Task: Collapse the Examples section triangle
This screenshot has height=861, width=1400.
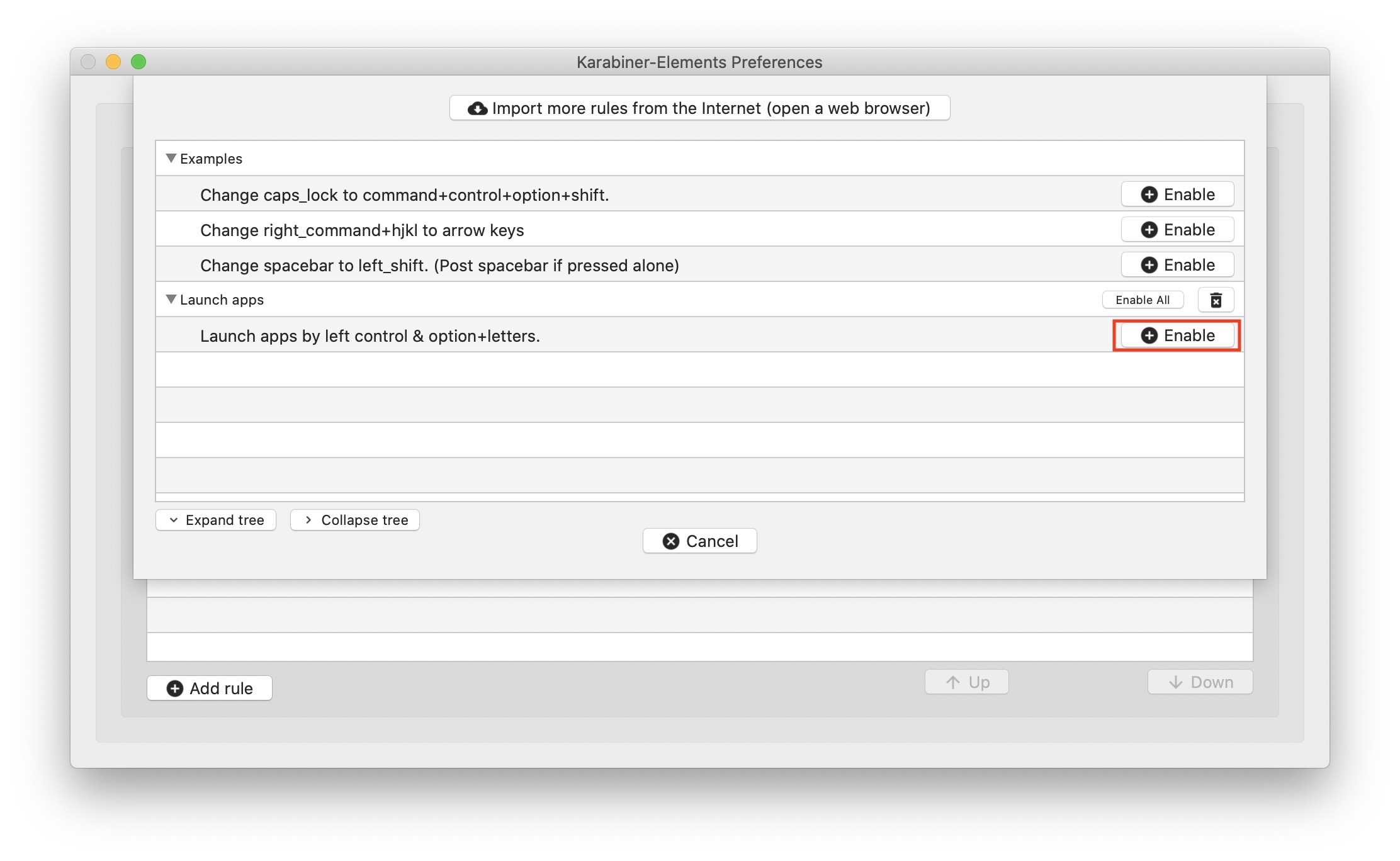Action: click(171, 159)
